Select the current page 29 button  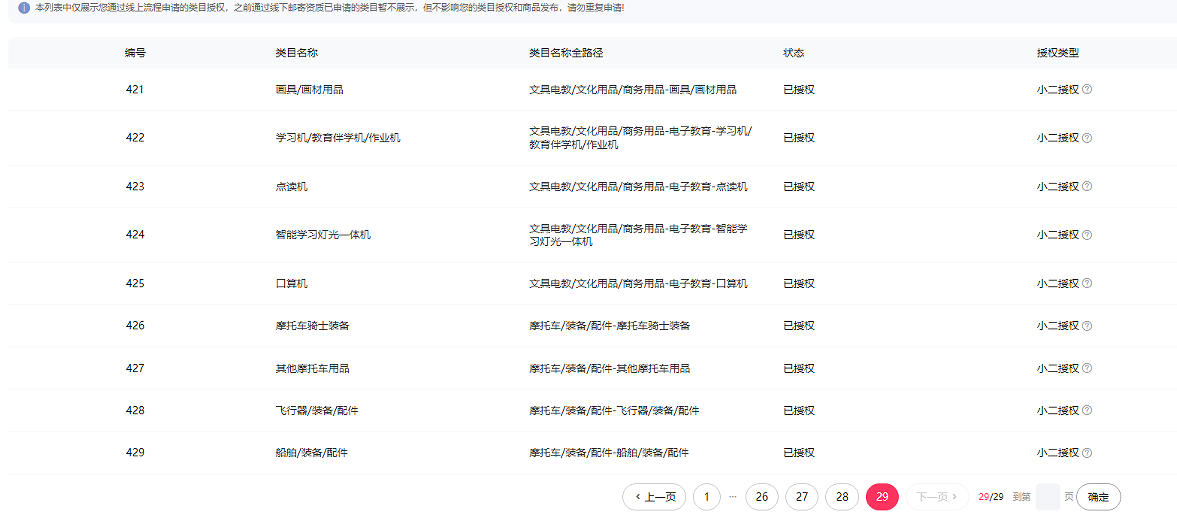(x=881, y=497)
